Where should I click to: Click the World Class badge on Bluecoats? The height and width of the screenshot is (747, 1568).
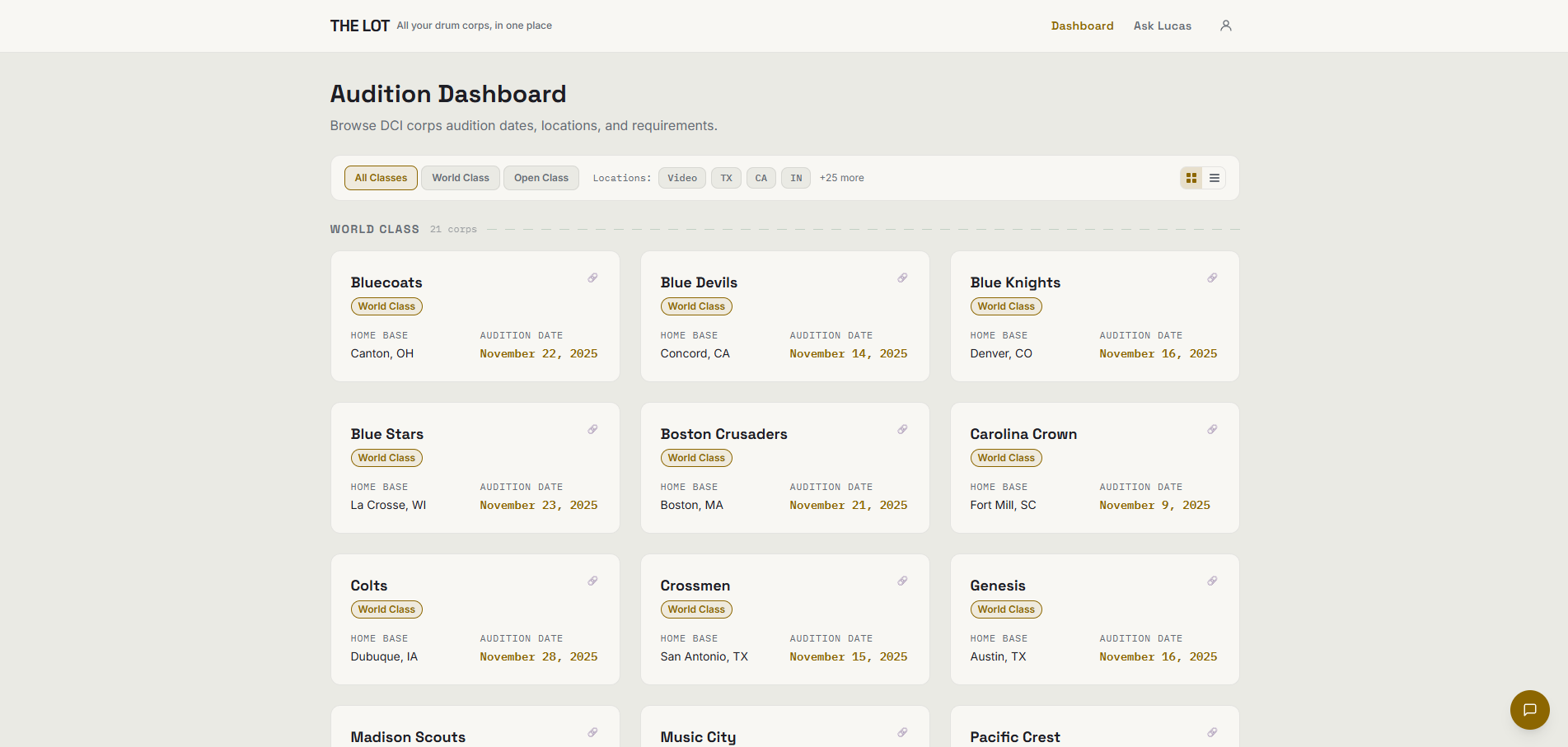pos(386,306)
